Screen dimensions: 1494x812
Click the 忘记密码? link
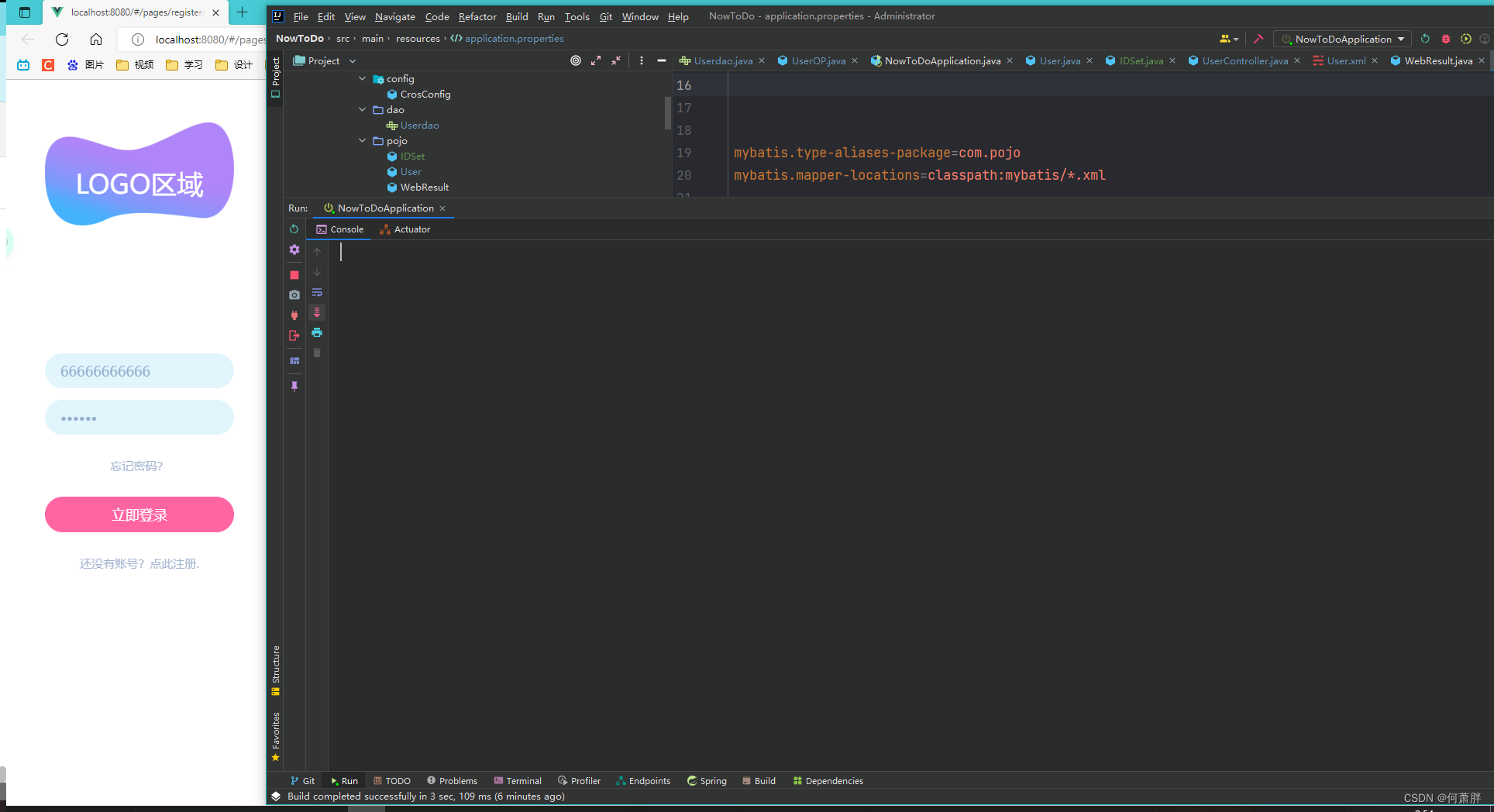click(x=136, y=466)
